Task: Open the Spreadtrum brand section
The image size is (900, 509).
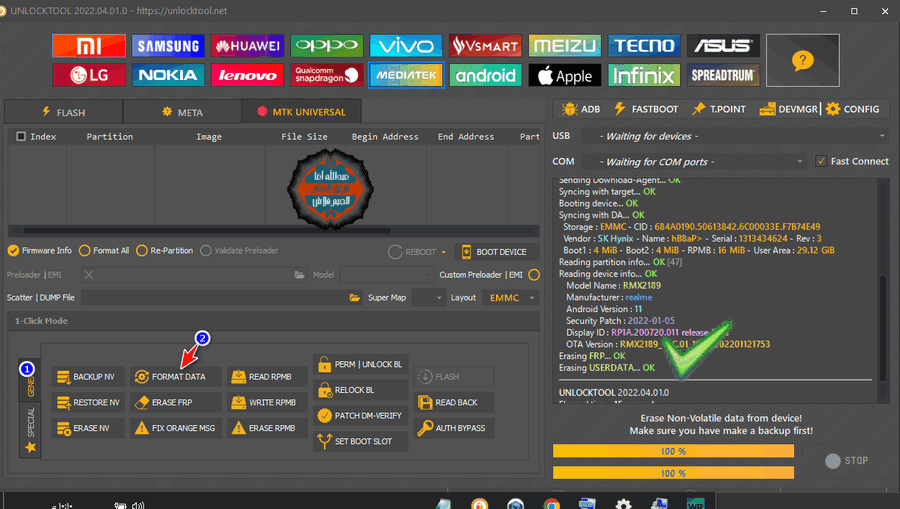Action: pos(723,75)
